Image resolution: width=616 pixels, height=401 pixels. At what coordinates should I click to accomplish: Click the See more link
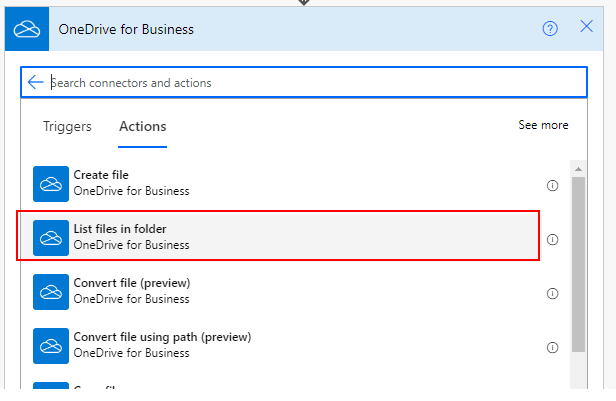tap(543, 125)
